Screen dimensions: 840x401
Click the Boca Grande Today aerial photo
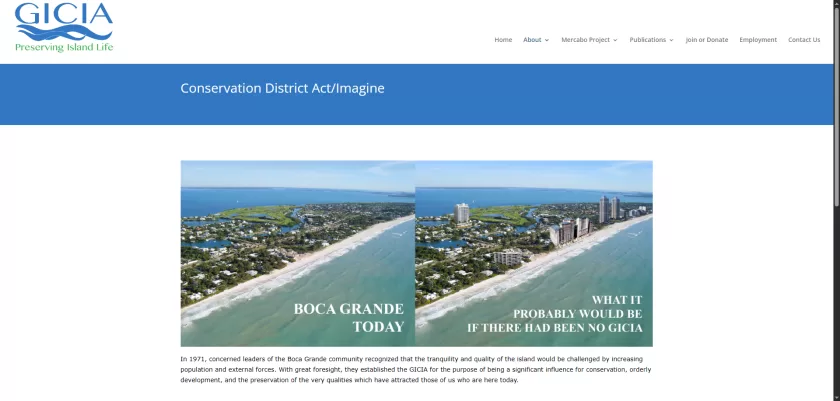coord(297,230)
